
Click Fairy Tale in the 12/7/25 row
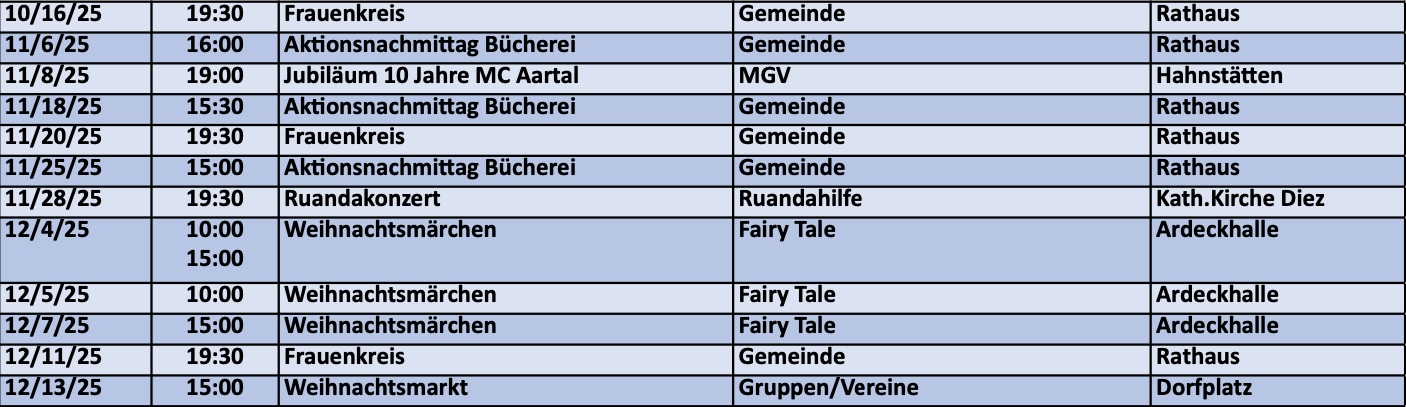tap(787, 326)
